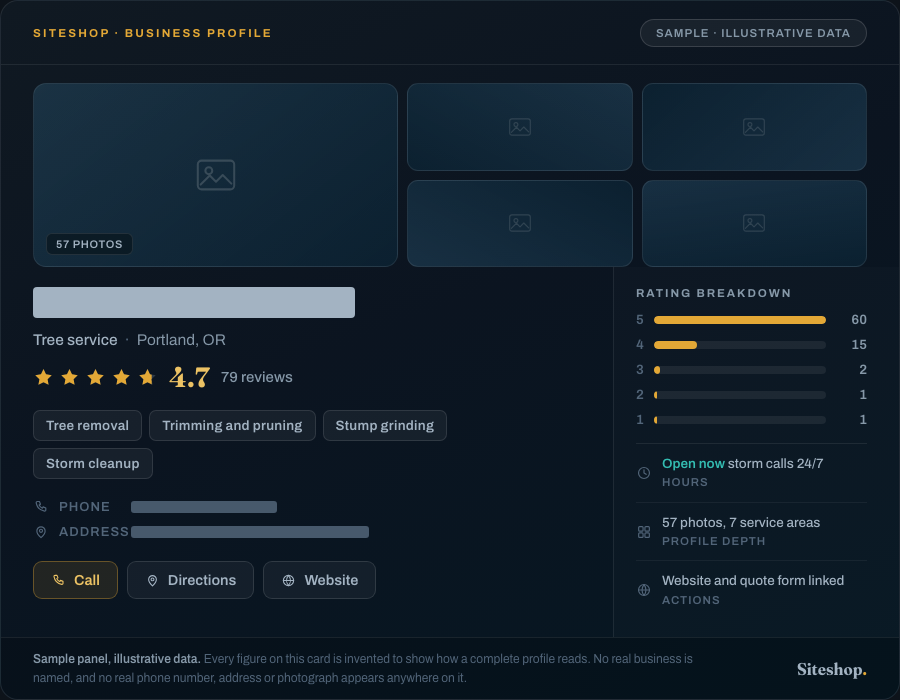
Task: Click the 57 PHOTOS badge
Action: coord(89,244)
